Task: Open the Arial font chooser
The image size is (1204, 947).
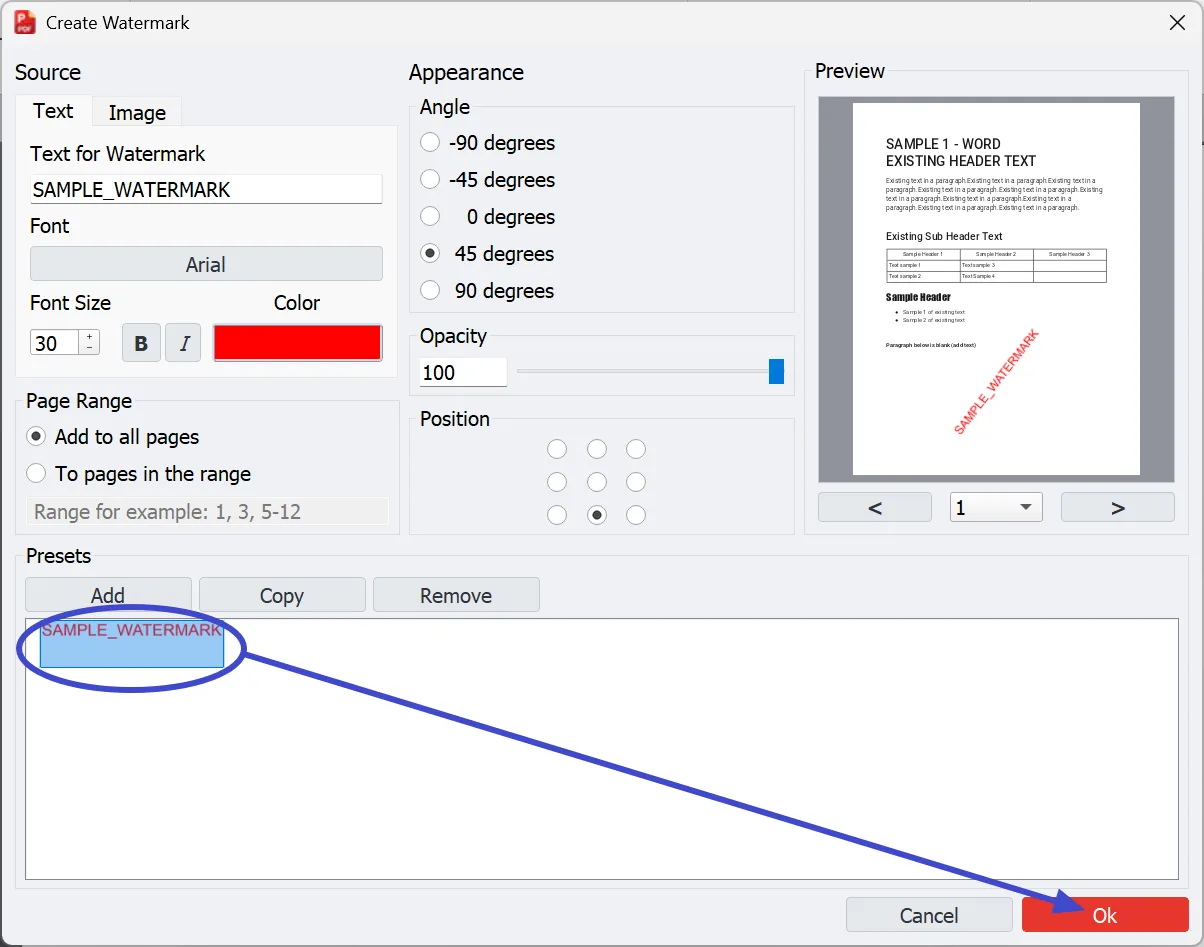Action: pyautogui.click(x=206, y=264)
